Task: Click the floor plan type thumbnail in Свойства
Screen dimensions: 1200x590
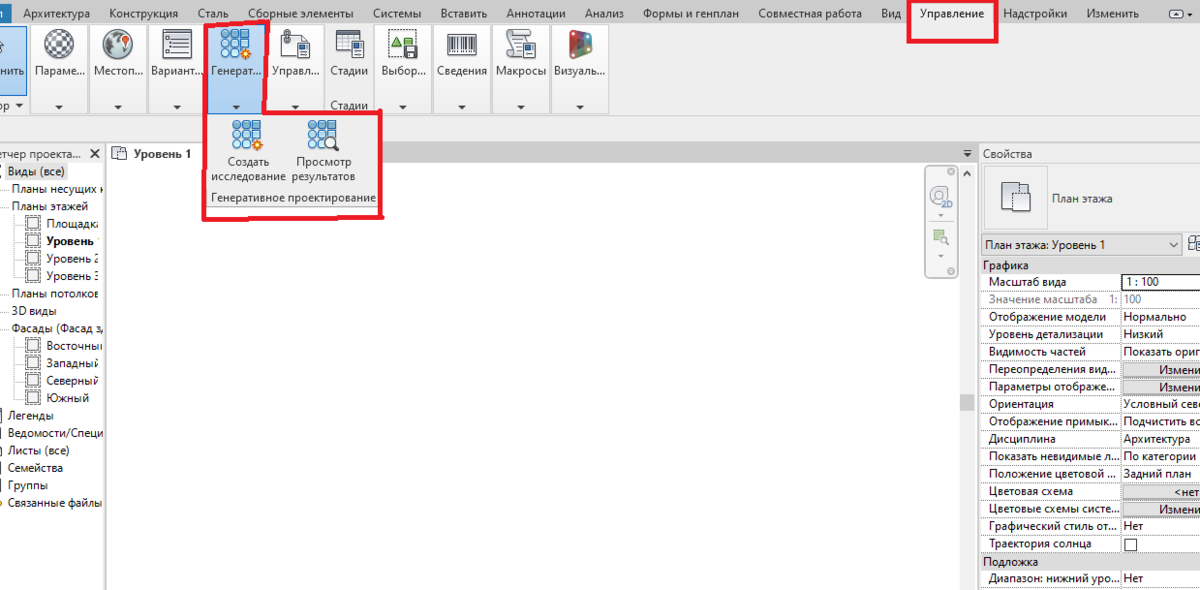Action: pyautogui.click(x=1015, y=198)
